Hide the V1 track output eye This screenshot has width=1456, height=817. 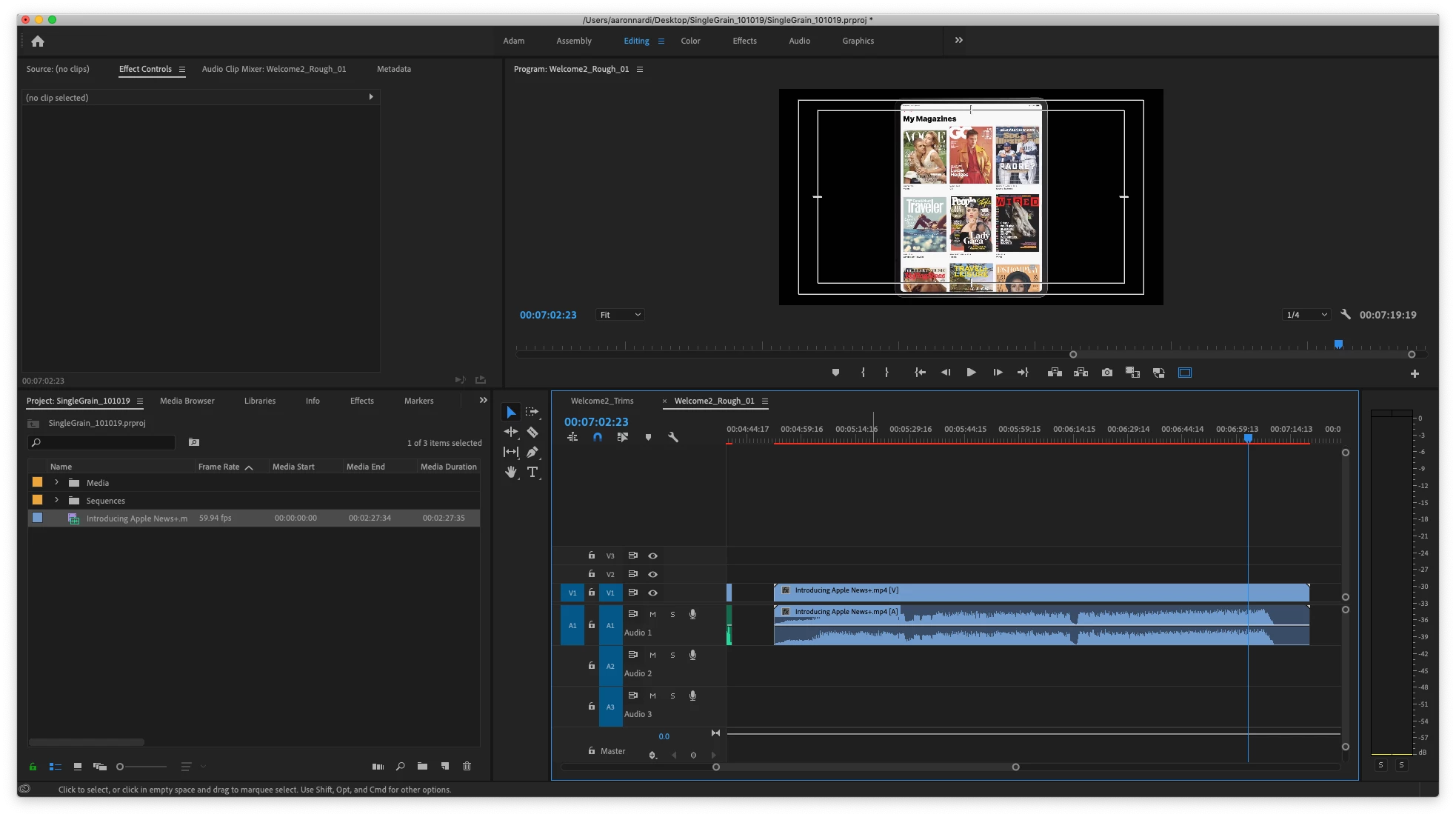pos(652,593)
